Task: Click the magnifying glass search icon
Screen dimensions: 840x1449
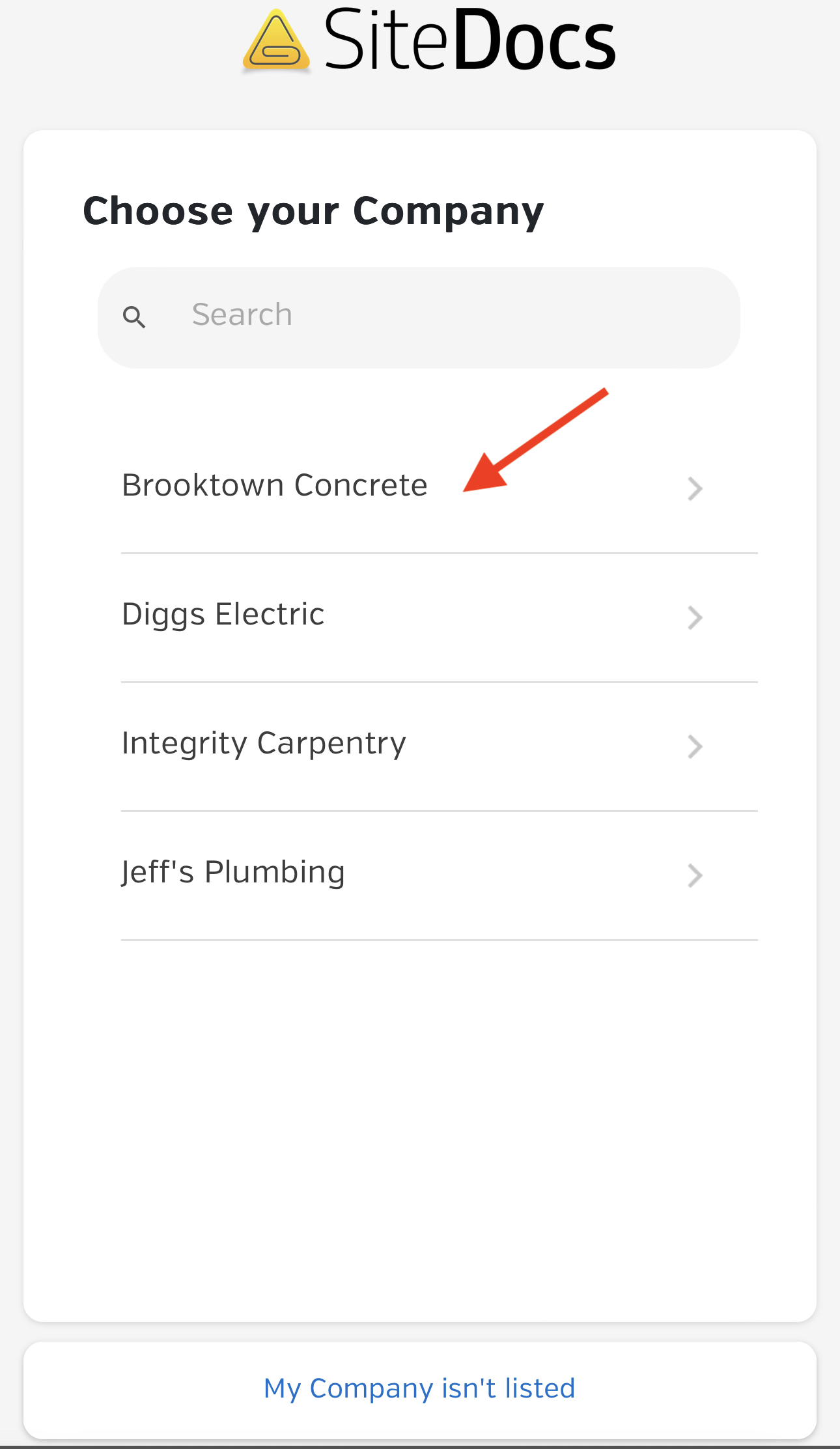Action: click(x=134, y=317)
